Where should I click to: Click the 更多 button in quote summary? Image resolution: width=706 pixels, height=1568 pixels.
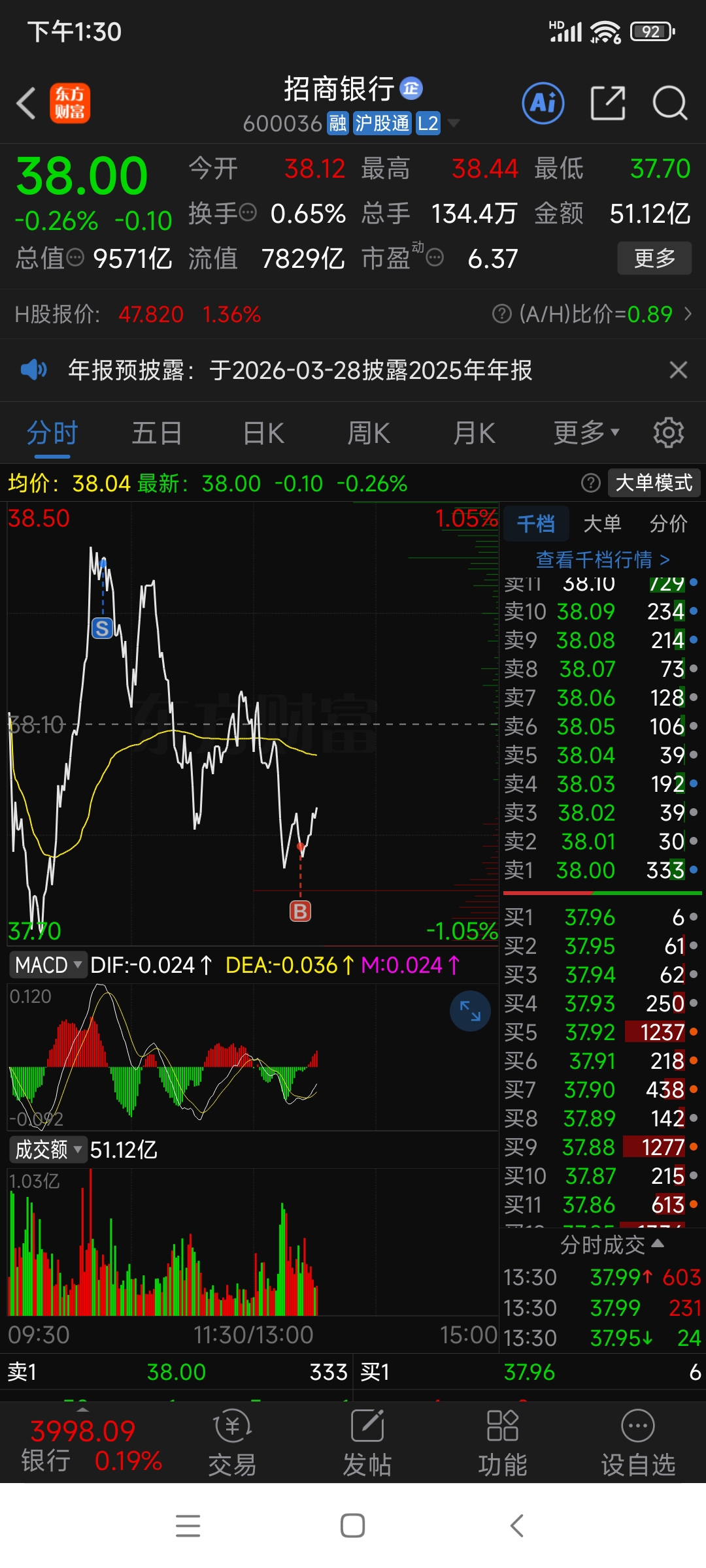654,258
